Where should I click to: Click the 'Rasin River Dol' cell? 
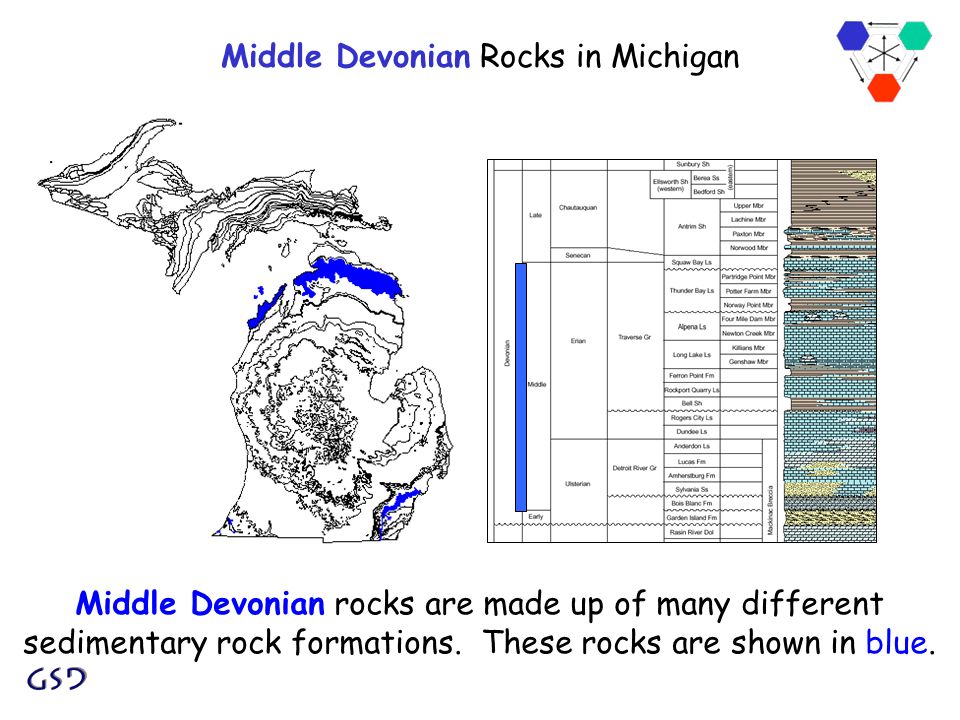[692, 533]
